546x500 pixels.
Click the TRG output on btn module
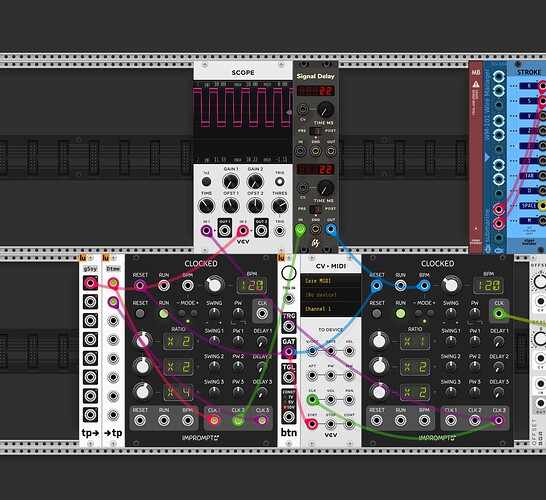(289, 326)
